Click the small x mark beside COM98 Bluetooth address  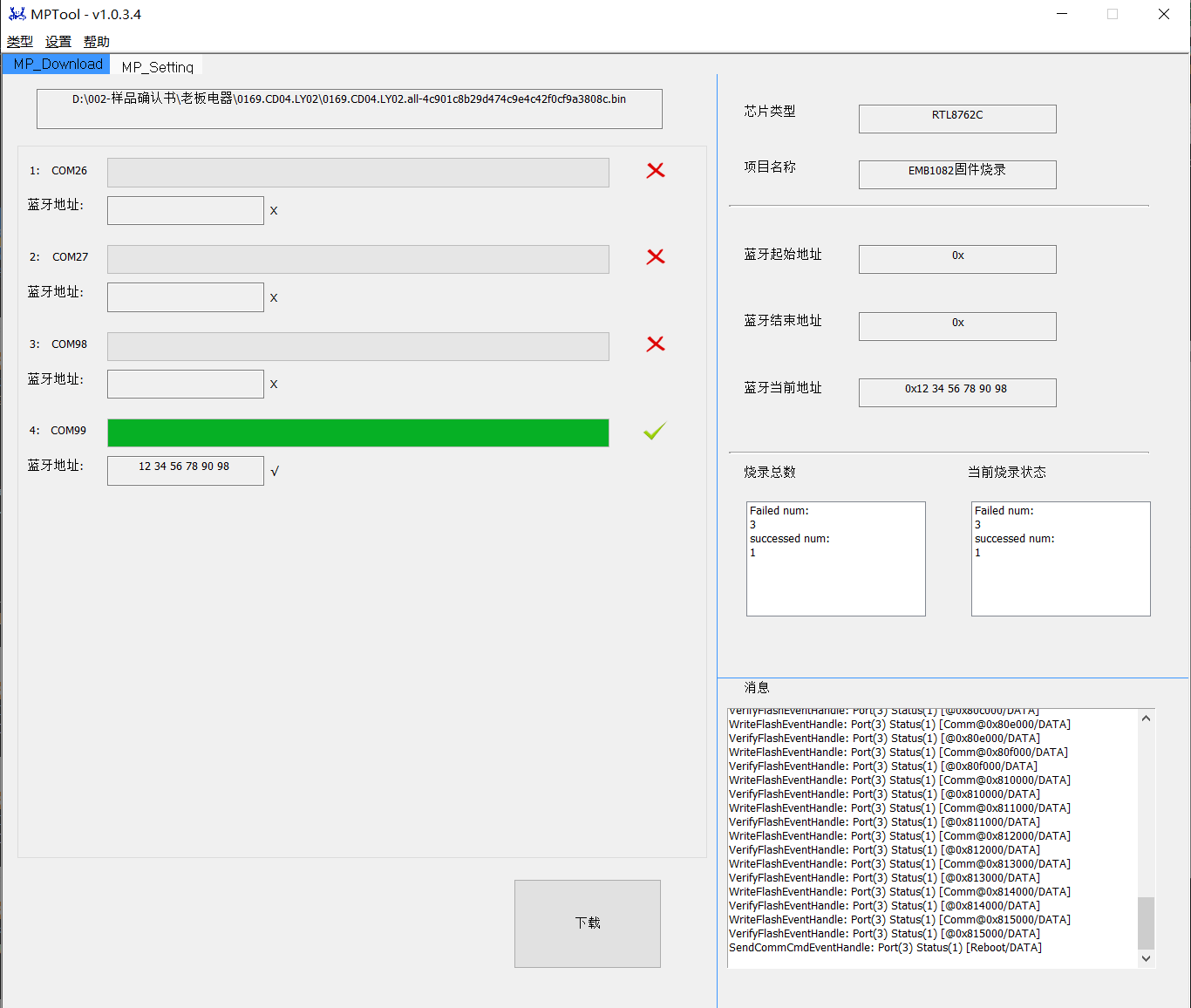tap(274, 385)
